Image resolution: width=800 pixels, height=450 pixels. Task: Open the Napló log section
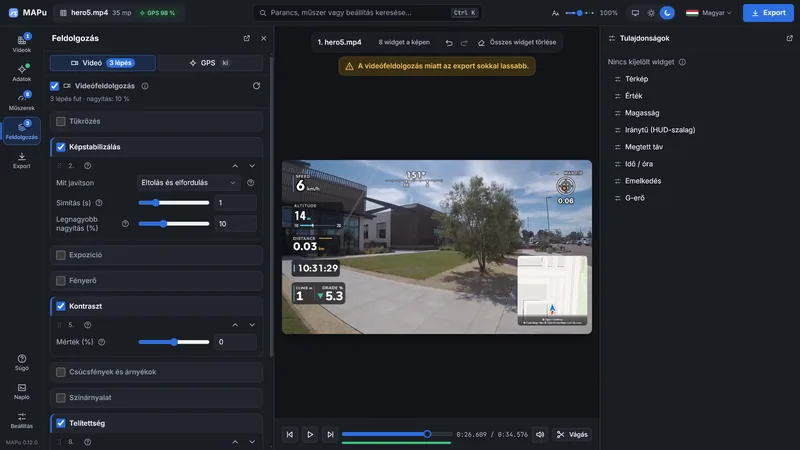[x=21, y=391]
